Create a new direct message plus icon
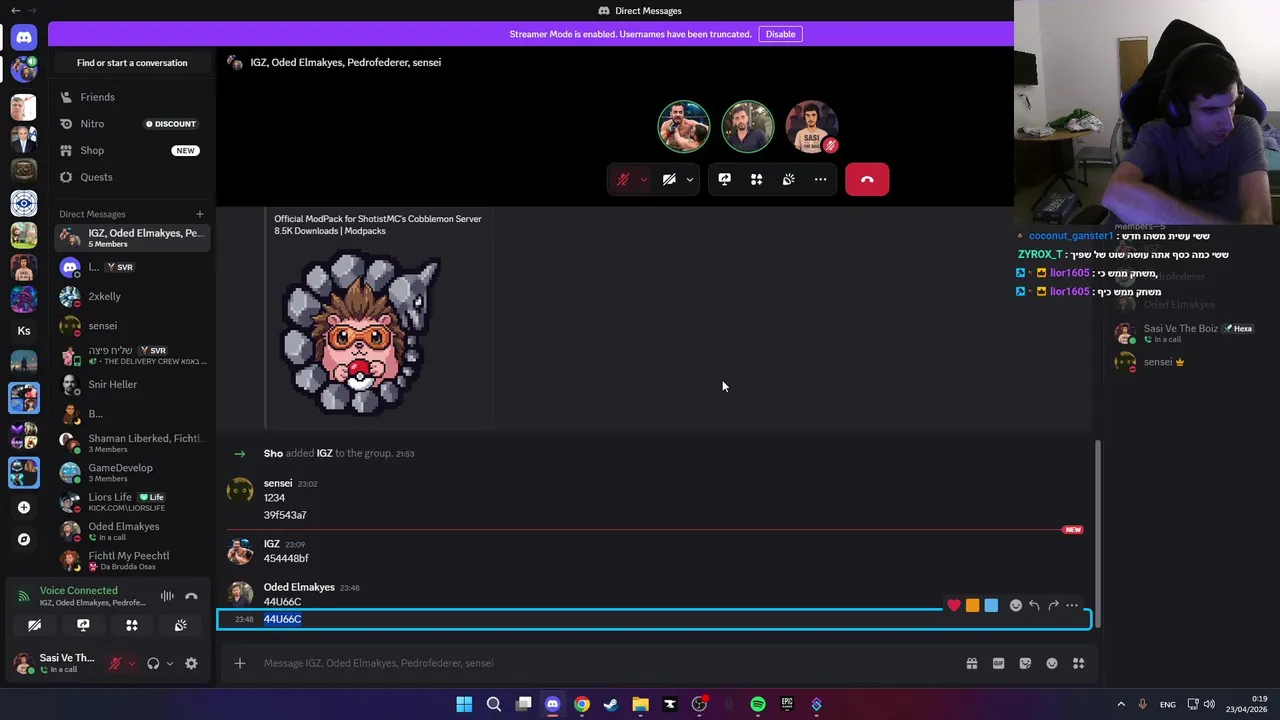Viewport: 1280px width, 720px height. point(199,214)
